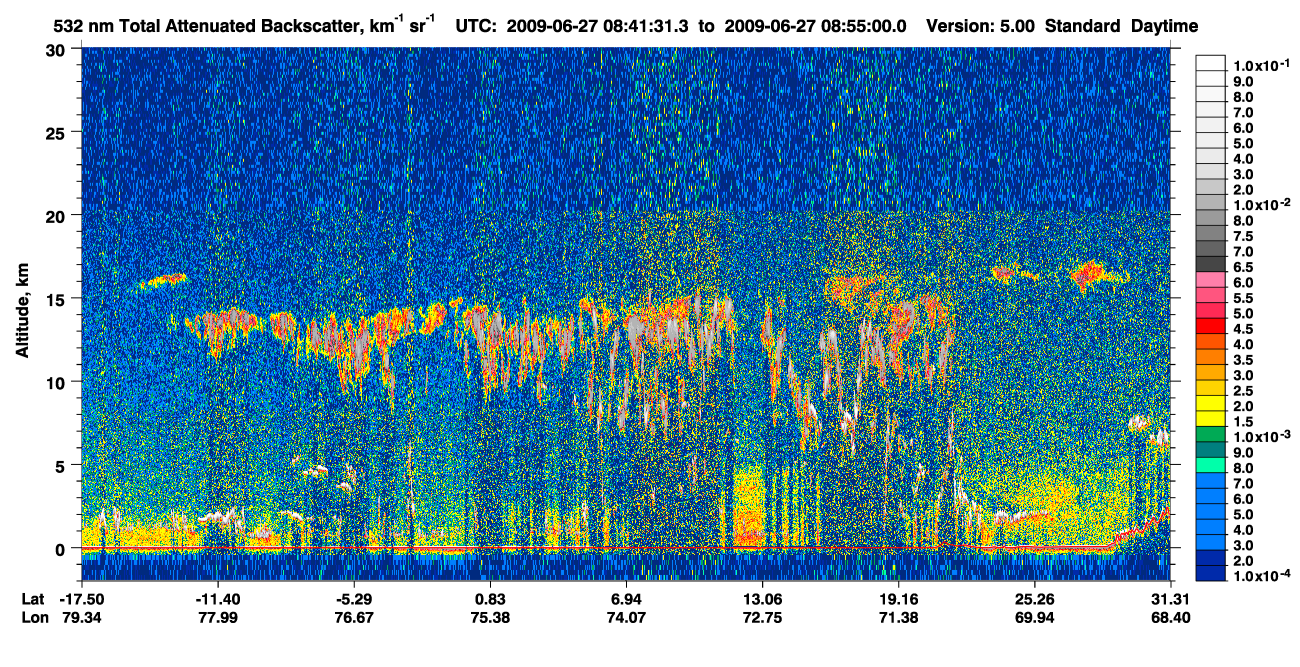Click the light orange 2.5 colorbar swatch

1210,386
